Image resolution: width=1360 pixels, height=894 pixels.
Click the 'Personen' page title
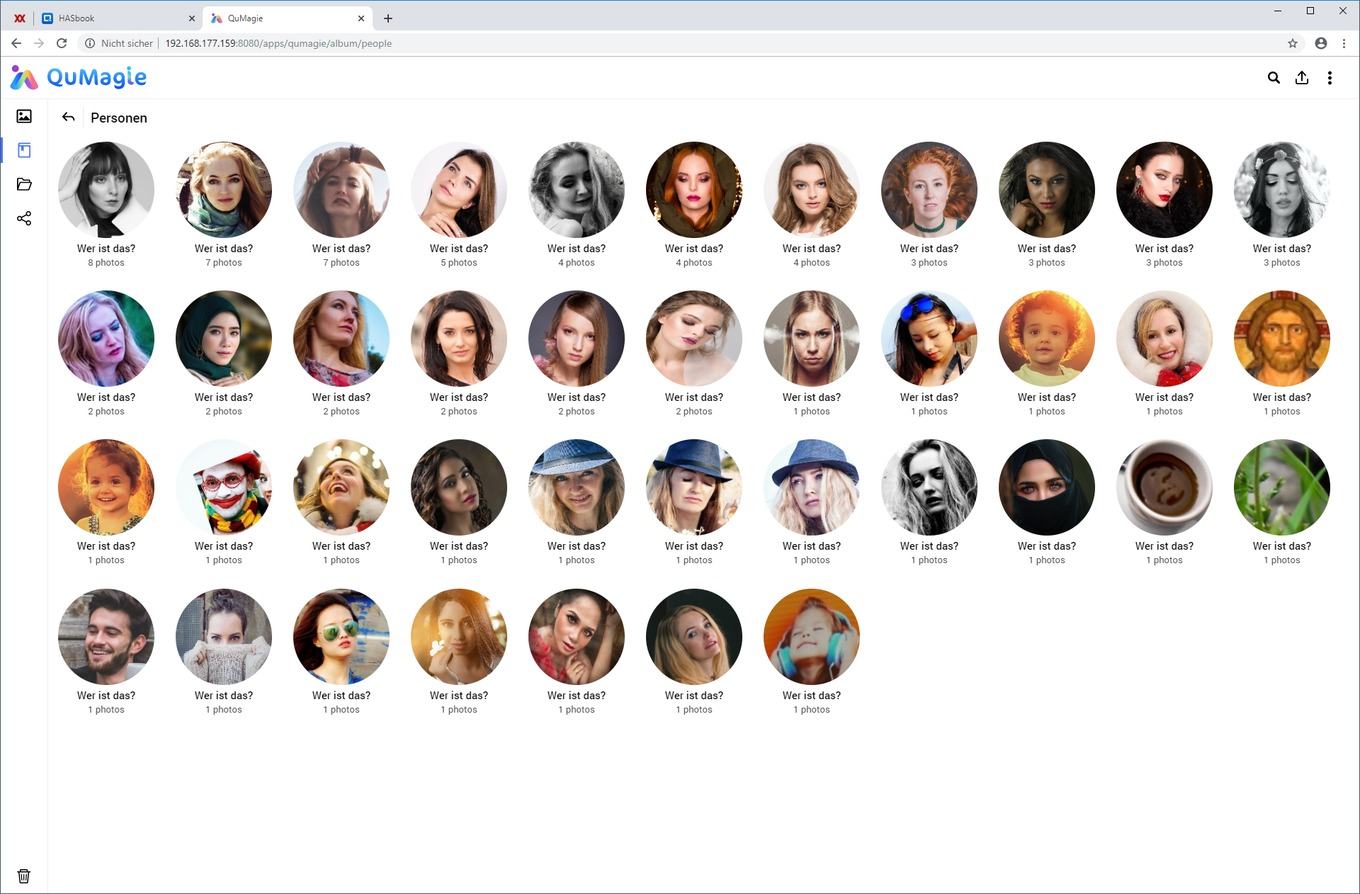(x=119, y=118)
